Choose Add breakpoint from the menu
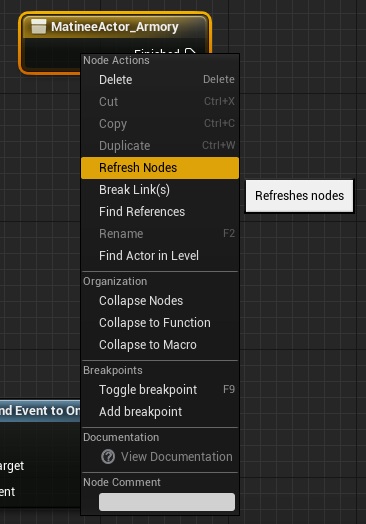 pos(160,412)
